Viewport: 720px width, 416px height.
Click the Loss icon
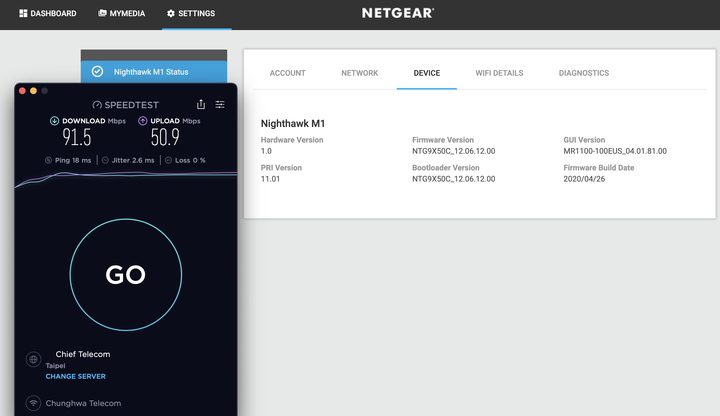tap(169, 160)
